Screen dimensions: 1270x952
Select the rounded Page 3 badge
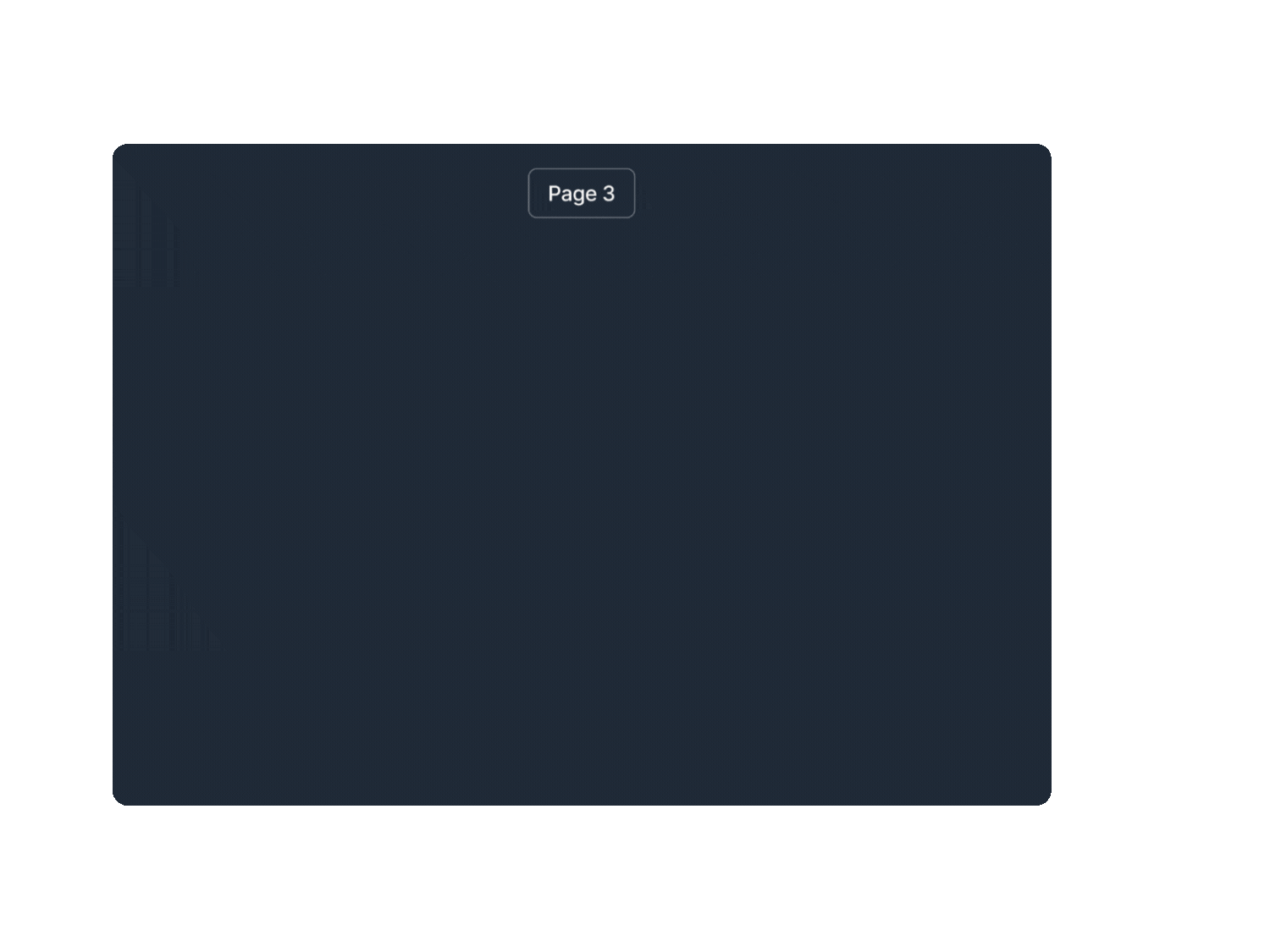pyautogui.click(x=582, y=193)
